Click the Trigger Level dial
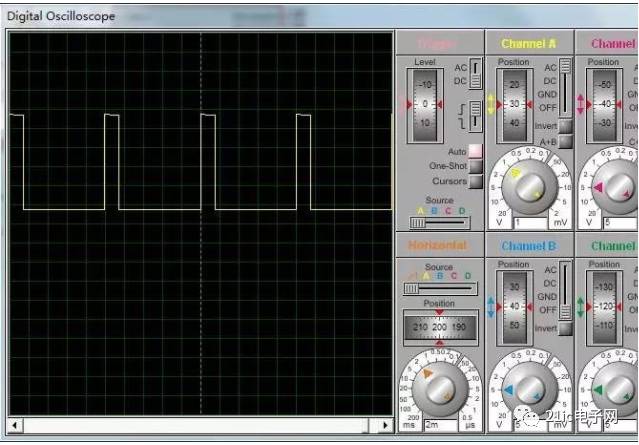The image size is (639, 445). pos(424,104)
